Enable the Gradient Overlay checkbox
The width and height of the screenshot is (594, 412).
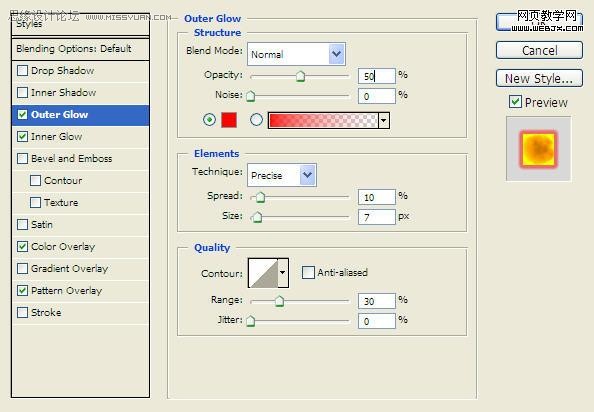coord(22,268)
